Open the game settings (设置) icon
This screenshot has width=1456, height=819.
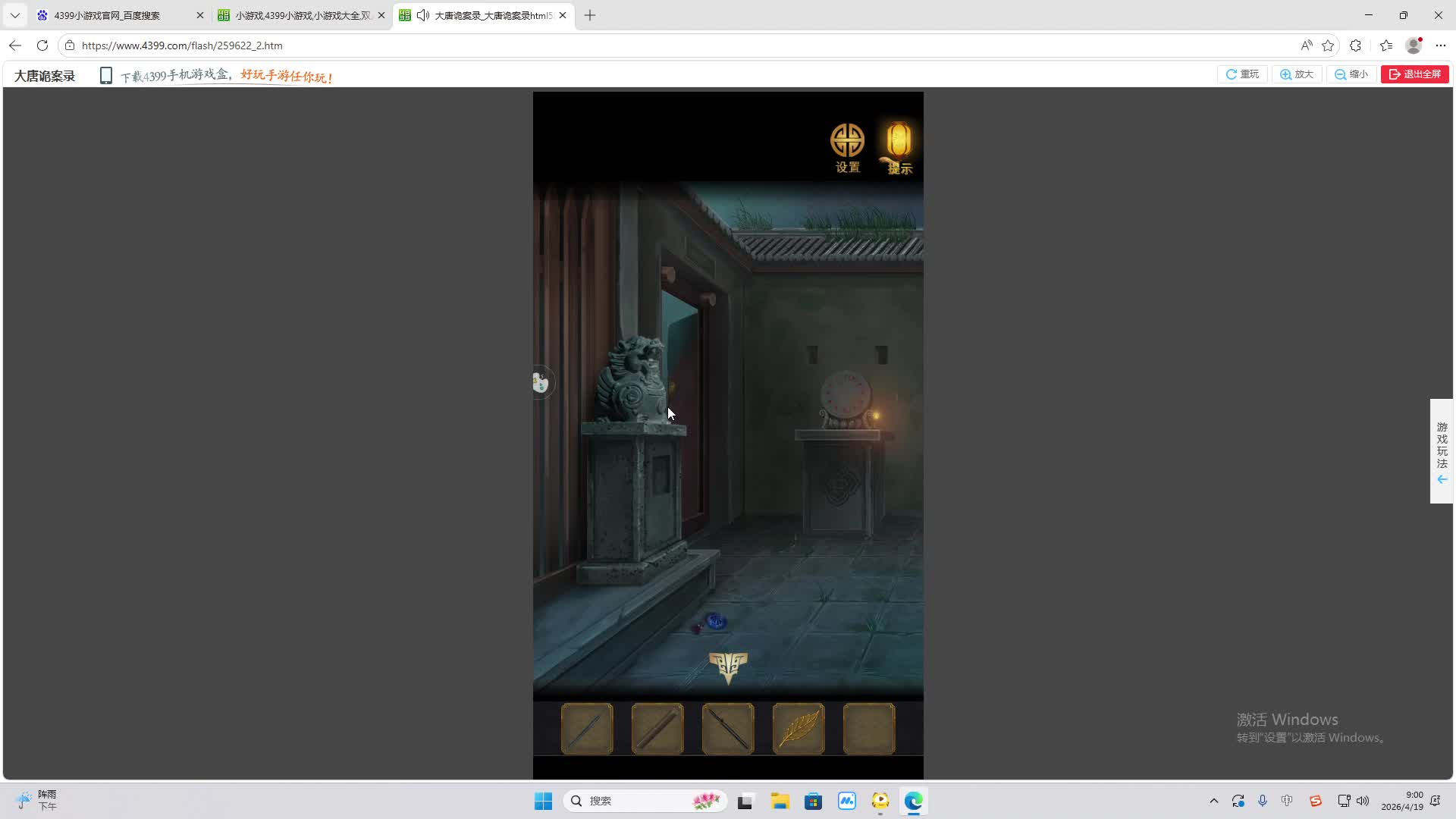(x=847, y=149)
